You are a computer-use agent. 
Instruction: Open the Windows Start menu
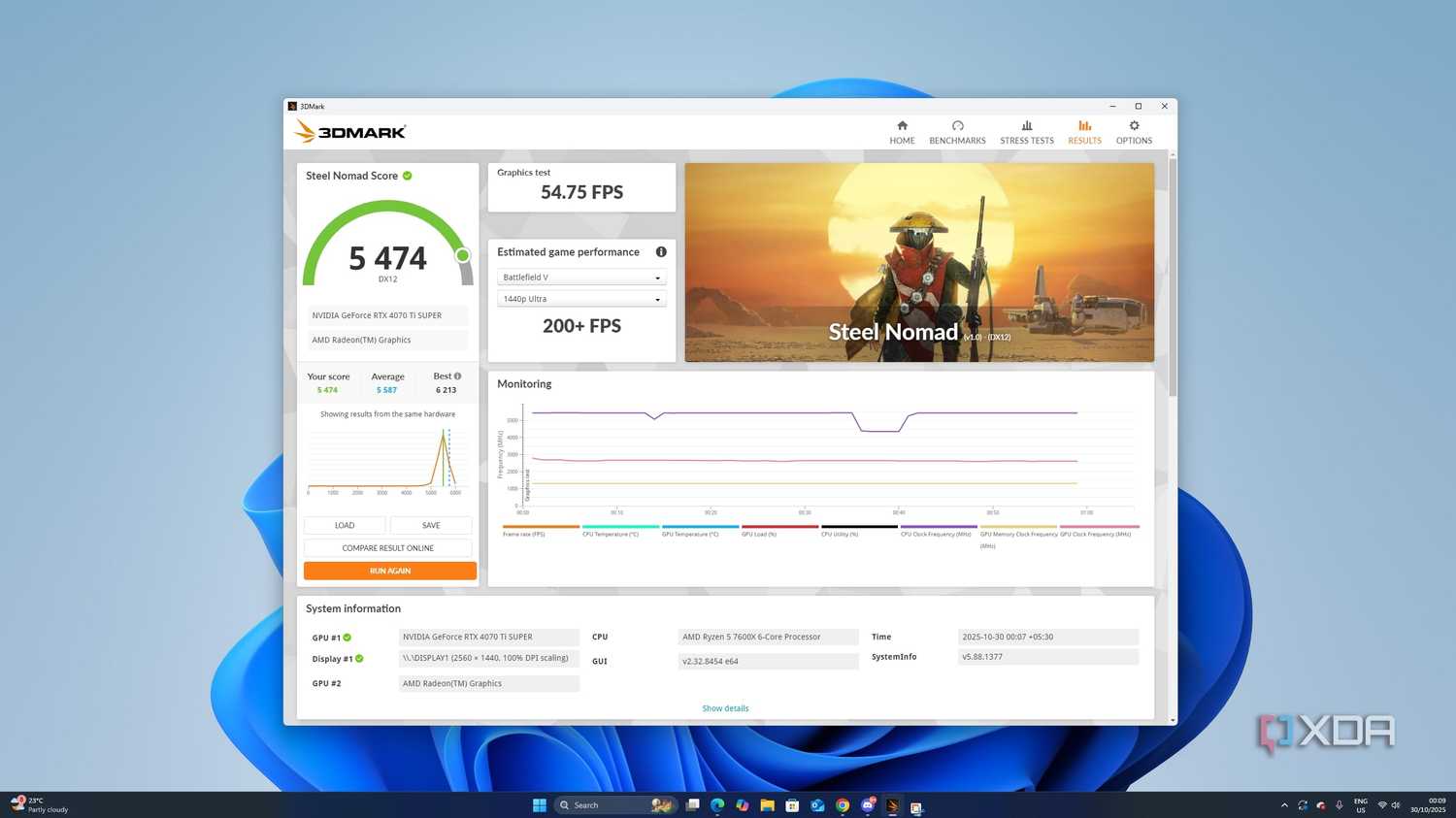(x=540, y=805)
